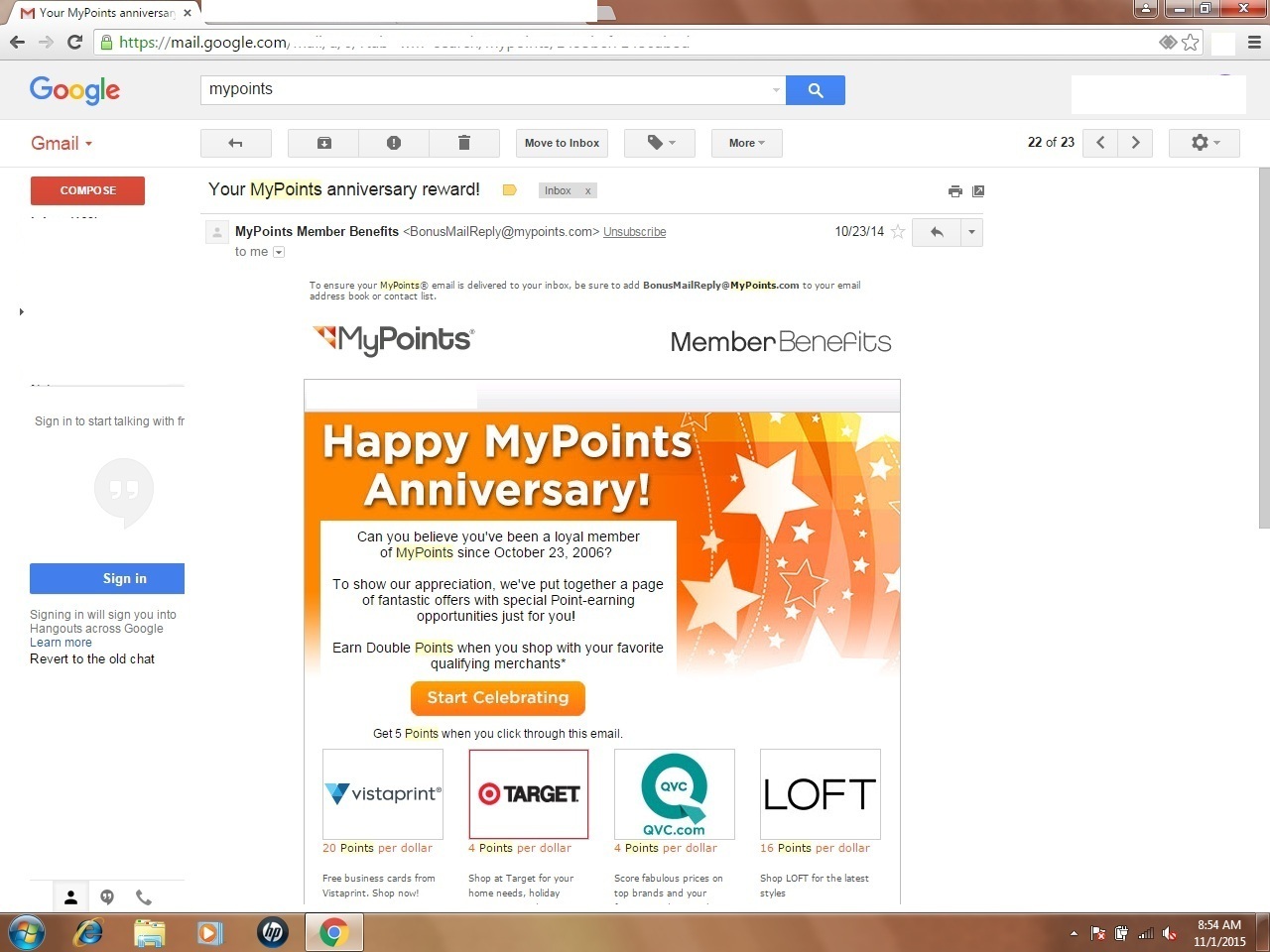Run the mypoints search with the magnifying glass
The height and width of the screenshot is (952, 1270).
(815, 90)
